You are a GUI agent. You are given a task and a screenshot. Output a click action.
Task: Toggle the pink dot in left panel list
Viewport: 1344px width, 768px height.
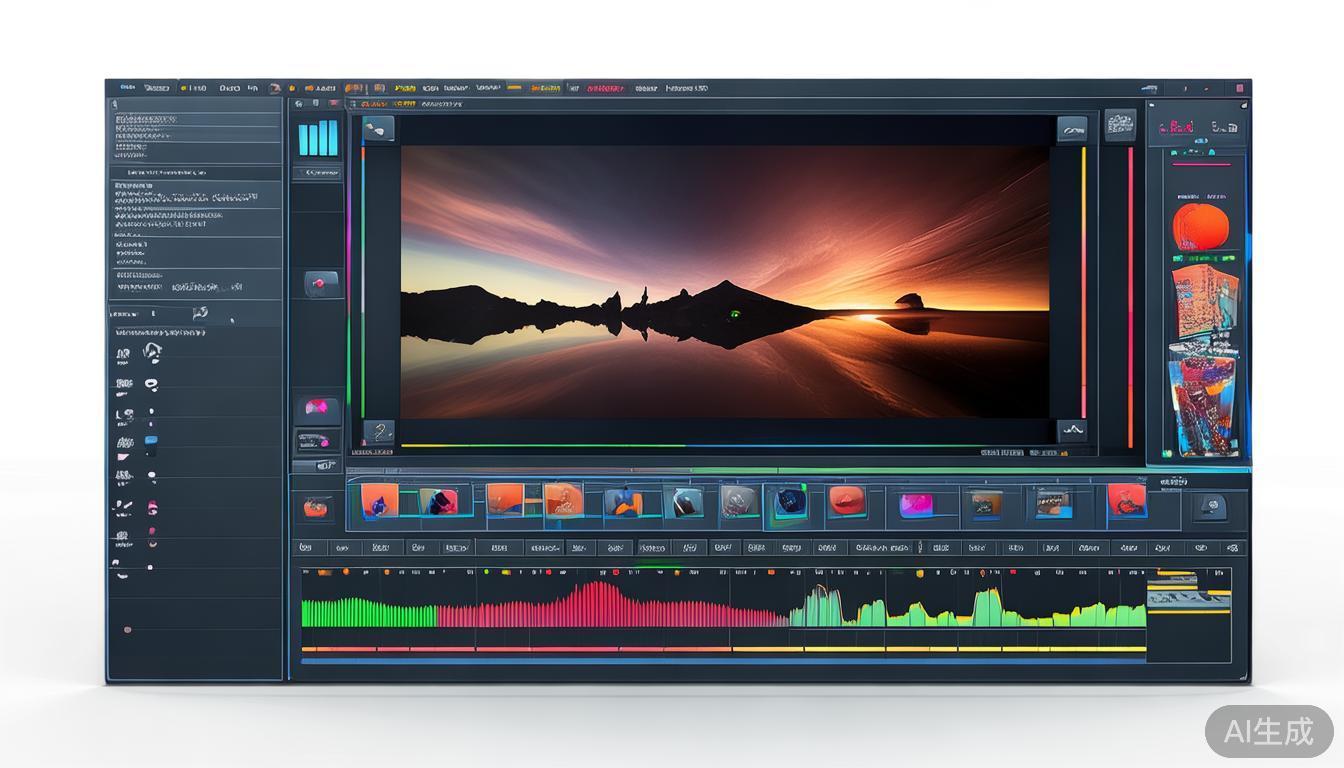[x=152, y=508]
